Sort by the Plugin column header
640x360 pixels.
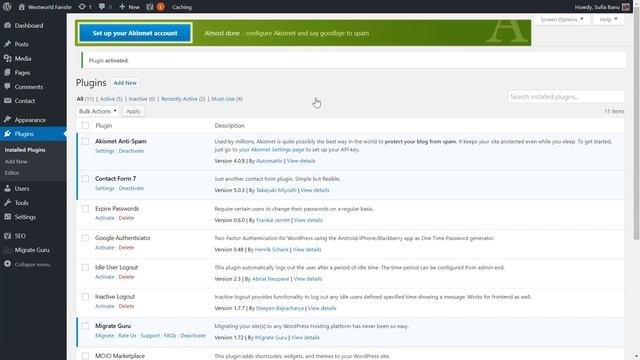pos(104,126)
